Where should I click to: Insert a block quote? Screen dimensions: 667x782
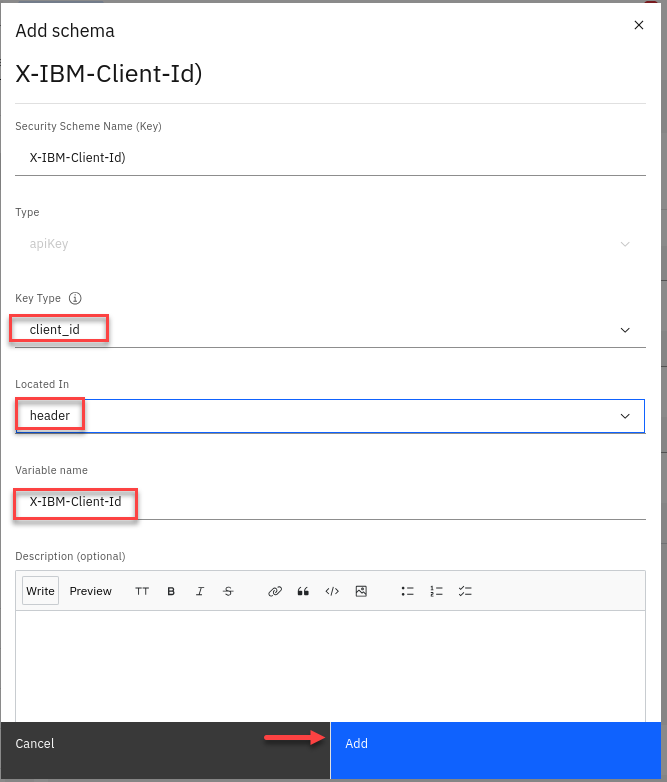tap(303, 591)
